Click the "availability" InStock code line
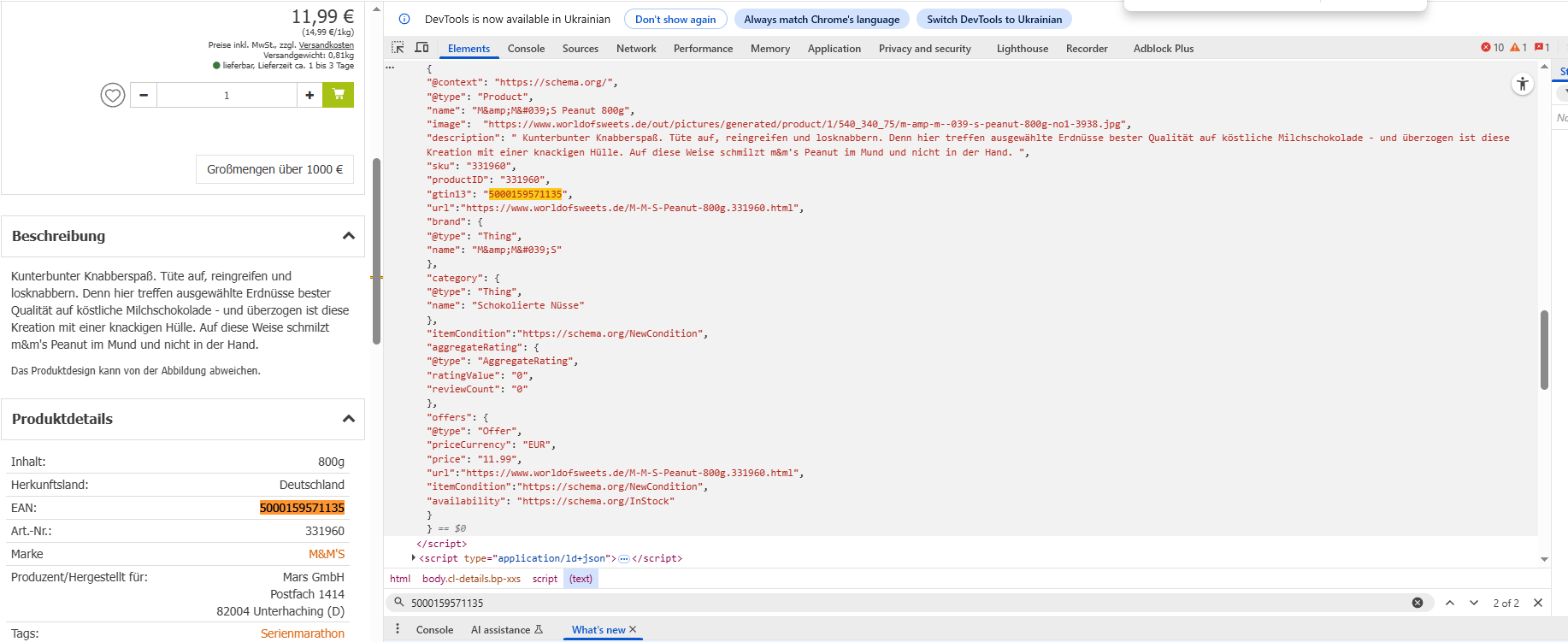1568x642 pixels. [x=551, y=501]
